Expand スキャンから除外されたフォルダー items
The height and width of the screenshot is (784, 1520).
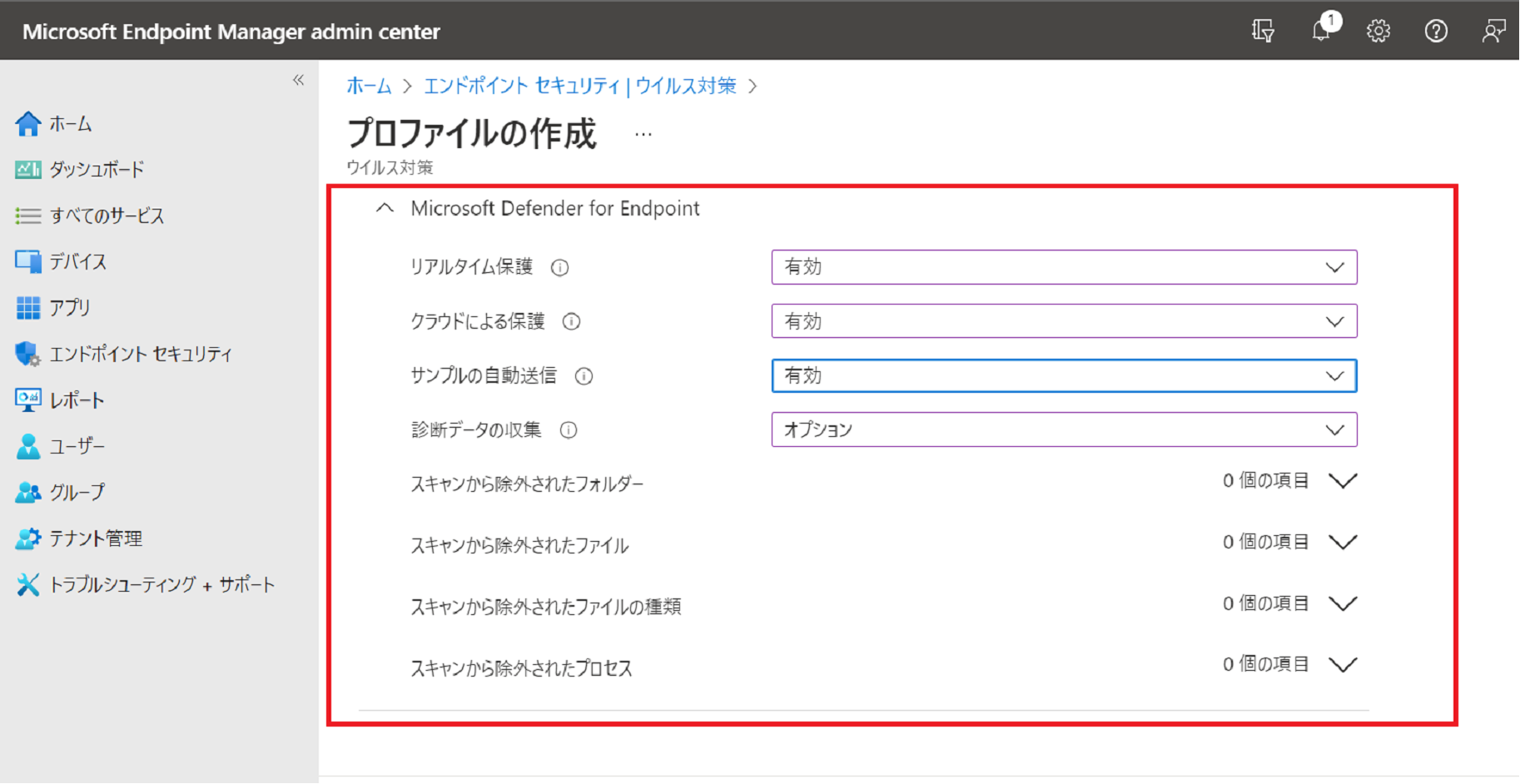tap(1343, 481)
